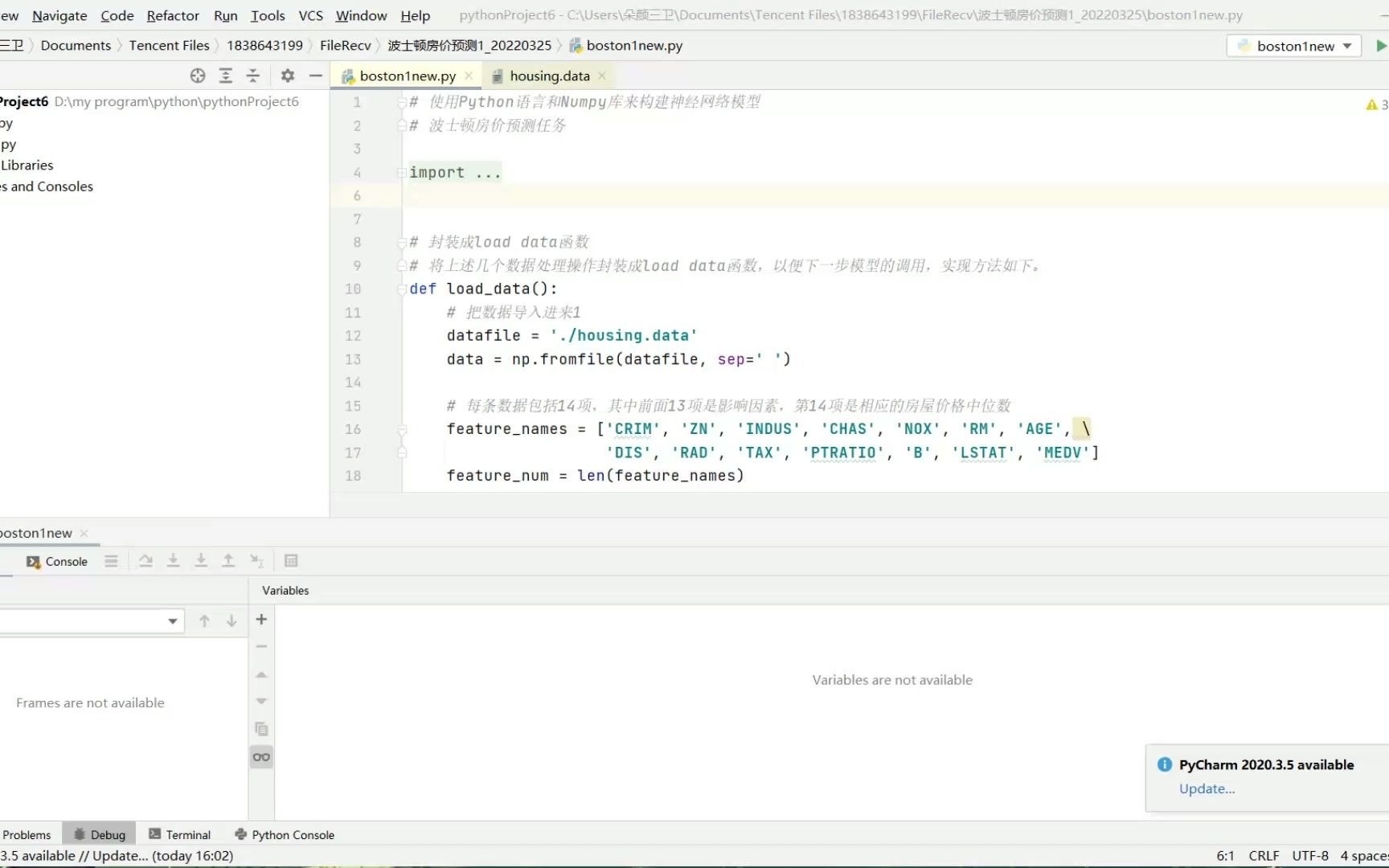Click Tencent Files breadcrumb
Viewport: 1389px width, 868px height.
tap(169, 46)
